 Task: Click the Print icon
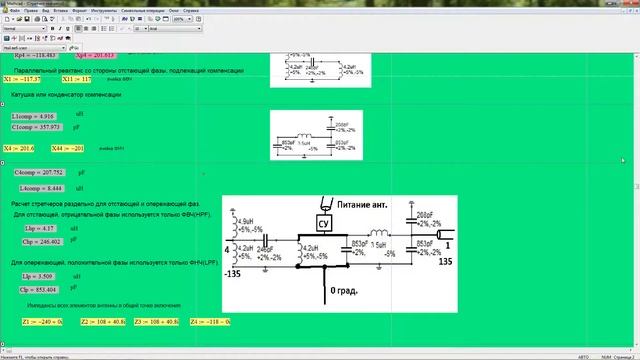coord(37,19)
